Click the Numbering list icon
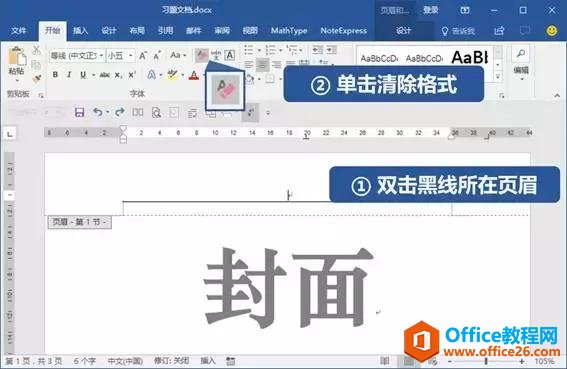567x369 pixels. click(x=270, y=50)
